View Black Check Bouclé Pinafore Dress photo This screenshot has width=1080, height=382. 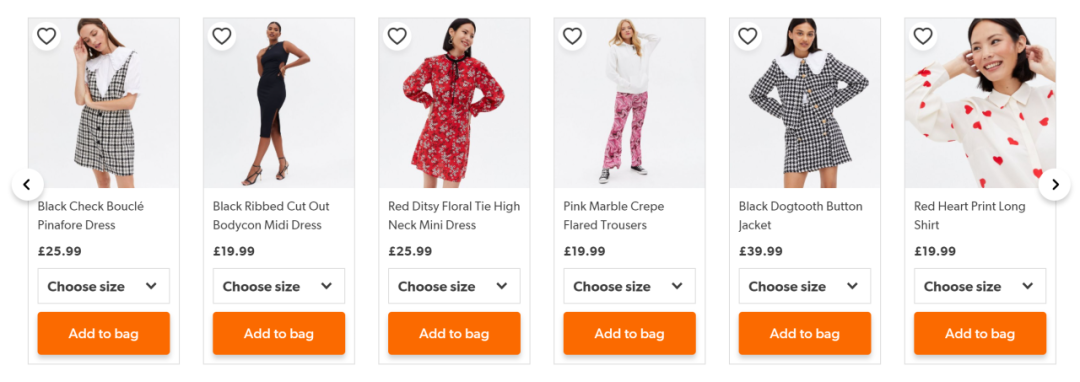pyautogui.click(x=103, y=103)
